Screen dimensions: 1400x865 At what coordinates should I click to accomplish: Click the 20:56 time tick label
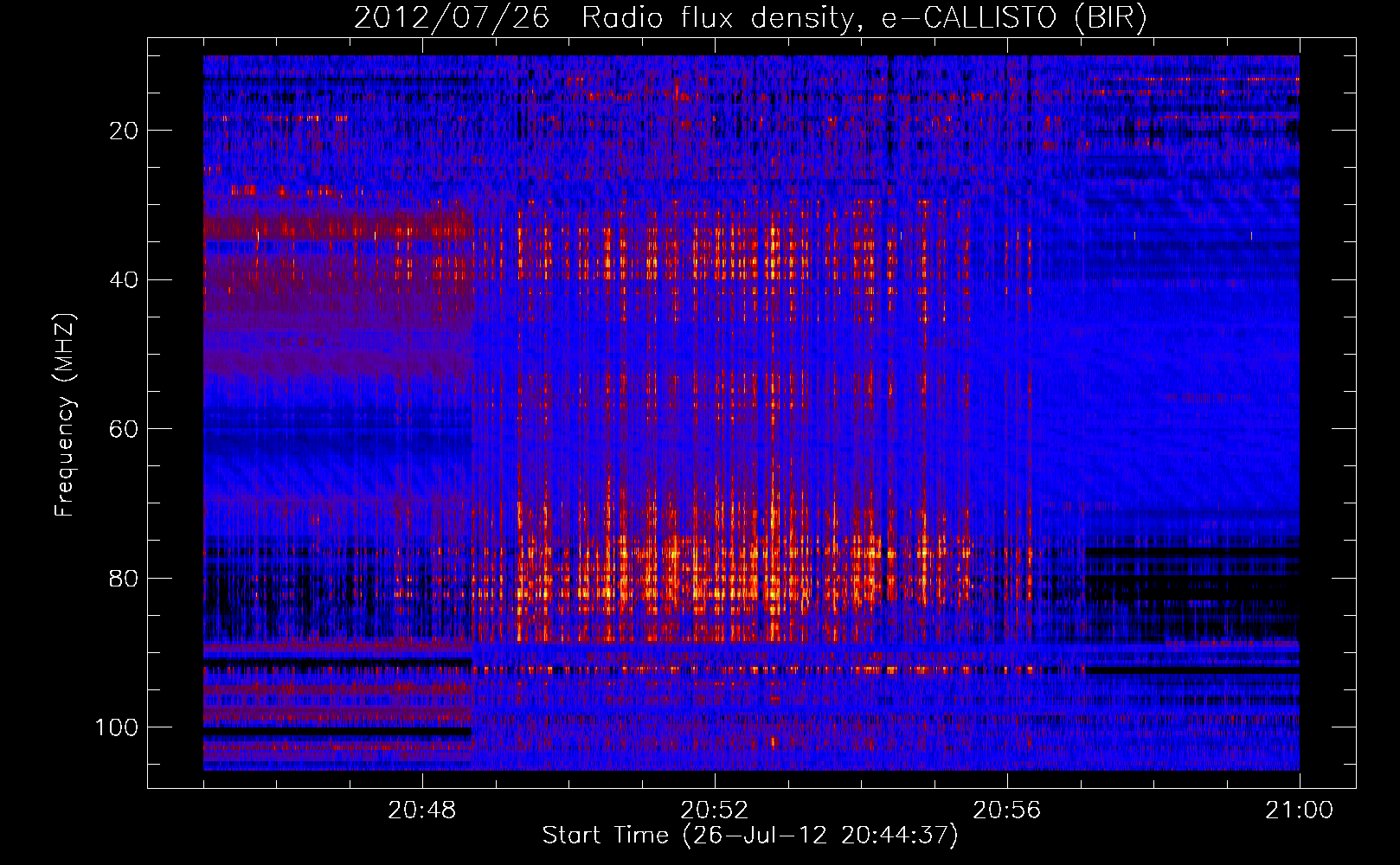coord(1006,811)
